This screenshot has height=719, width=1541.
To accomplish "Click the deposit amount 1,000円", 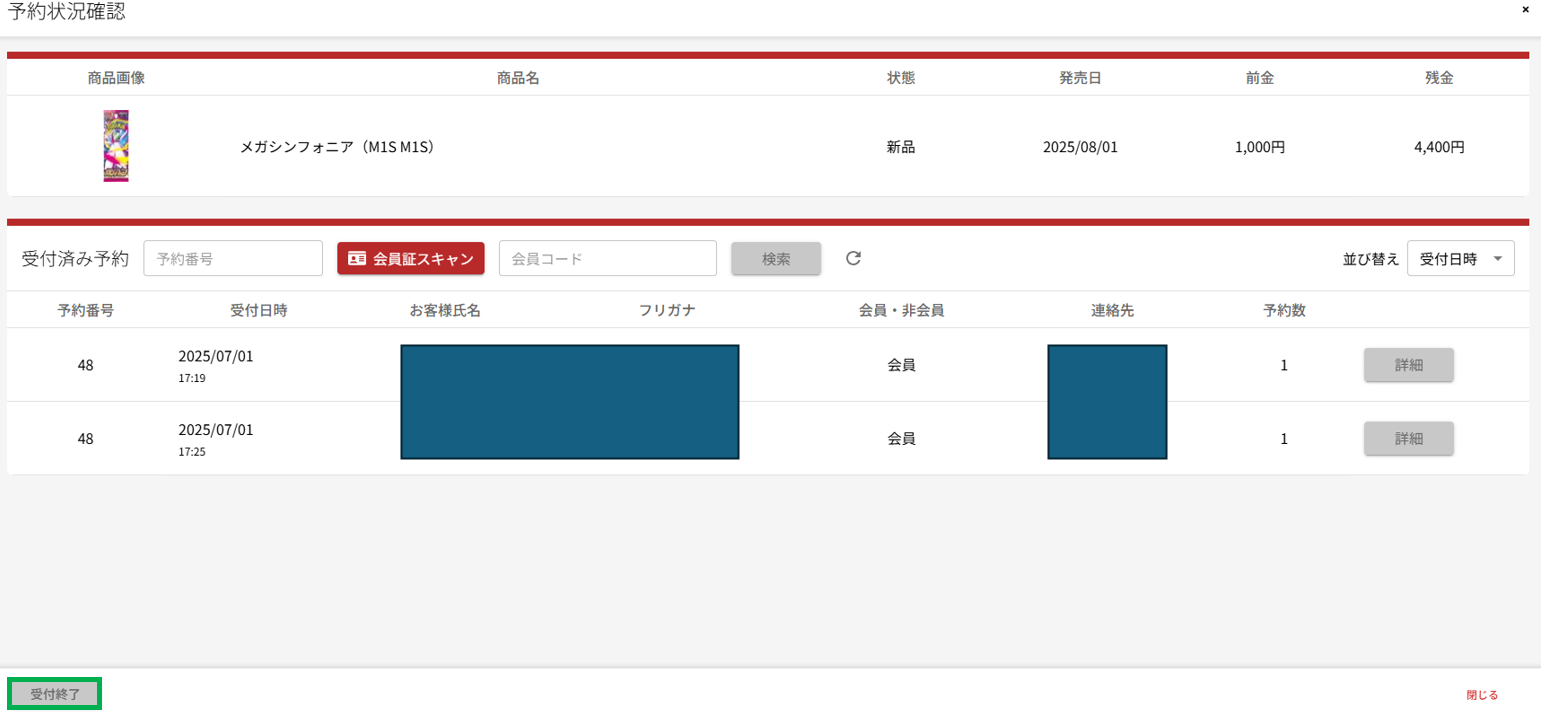I will pyautogui.click(x=1259, y=147).
